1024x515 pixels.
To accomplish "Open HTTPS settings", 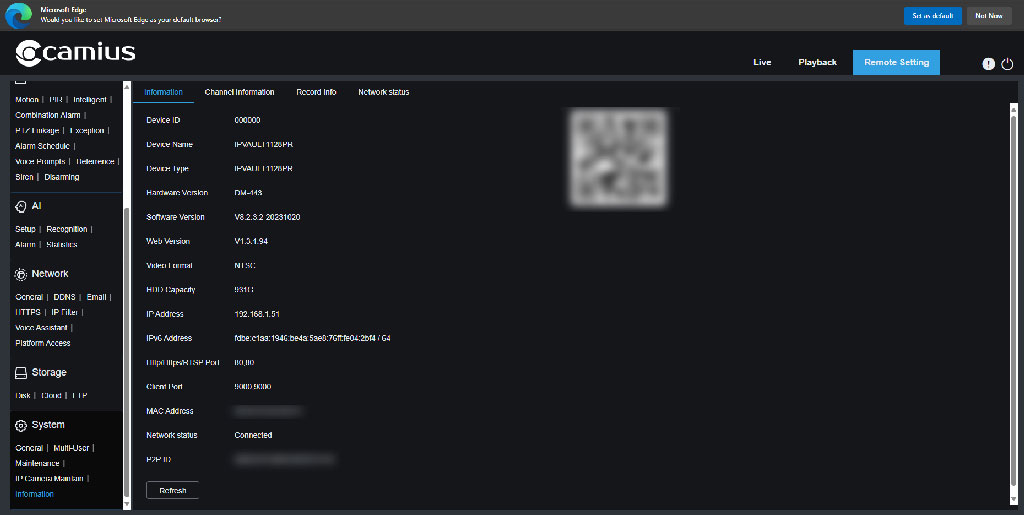I will 28,313.
